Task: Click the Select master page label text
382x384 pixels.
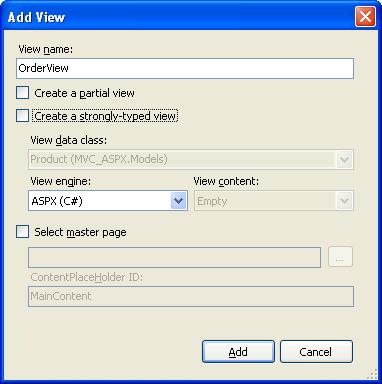Action: point(80,232)
